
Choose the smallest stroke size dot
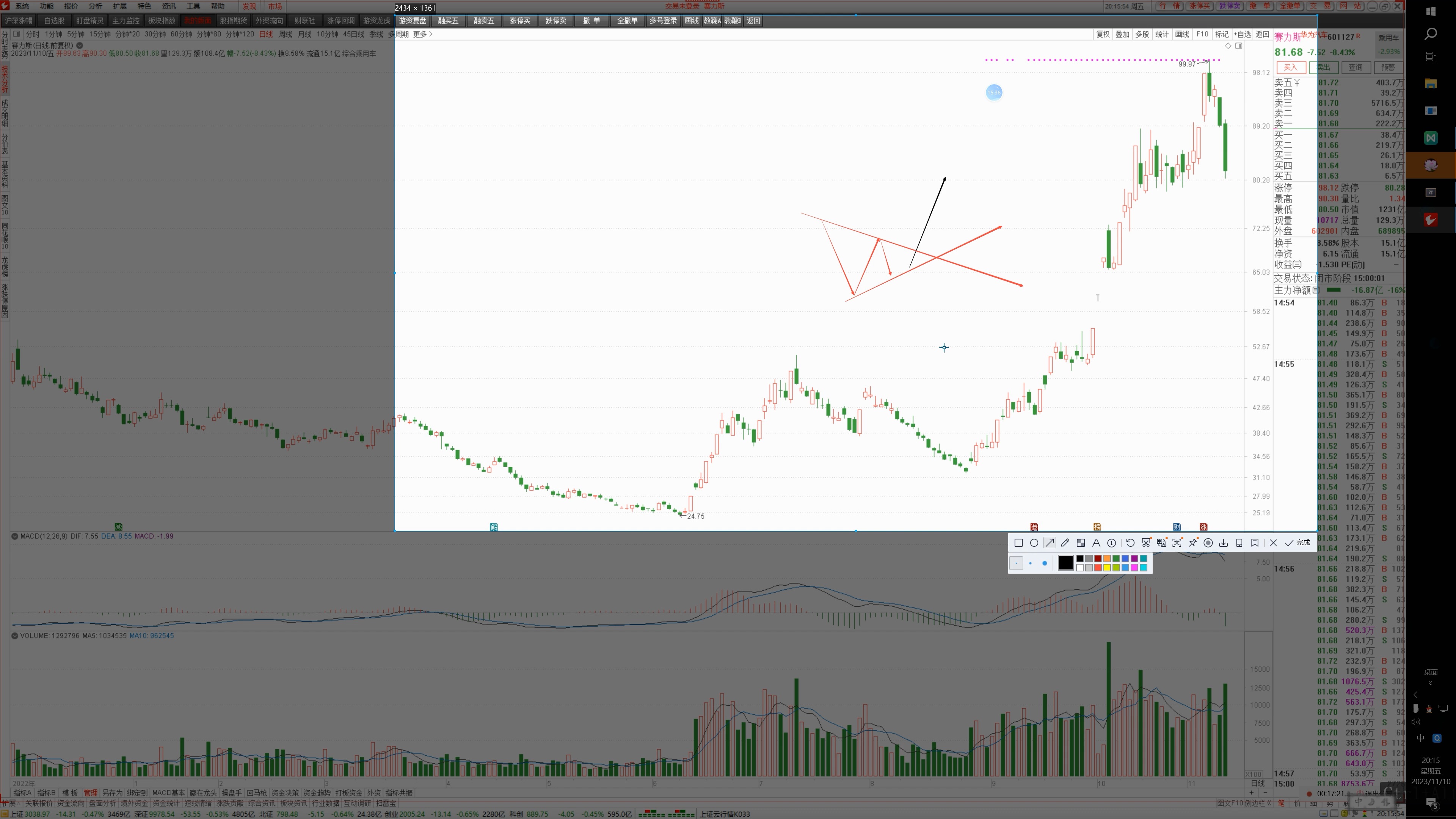(x=1016, y=563)
